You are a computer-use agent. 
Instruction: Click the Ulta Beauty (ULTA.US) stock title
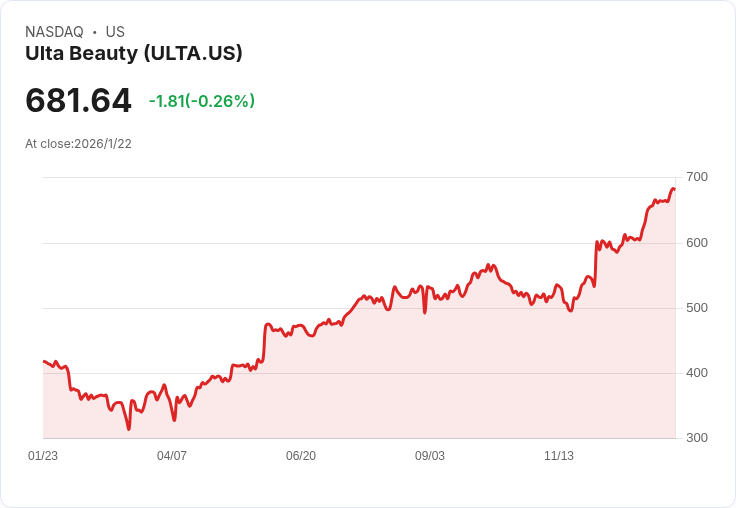point(134,54)
